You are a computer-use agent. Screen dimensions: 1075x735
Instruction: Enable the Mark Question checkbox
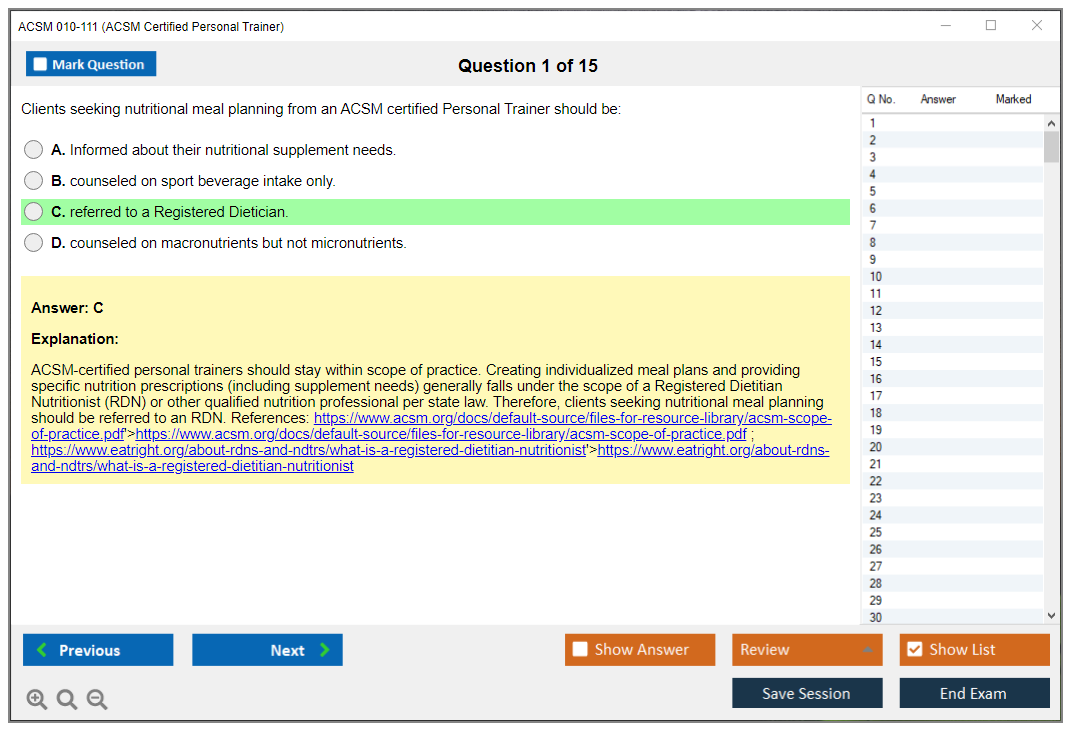coord(40,63)
